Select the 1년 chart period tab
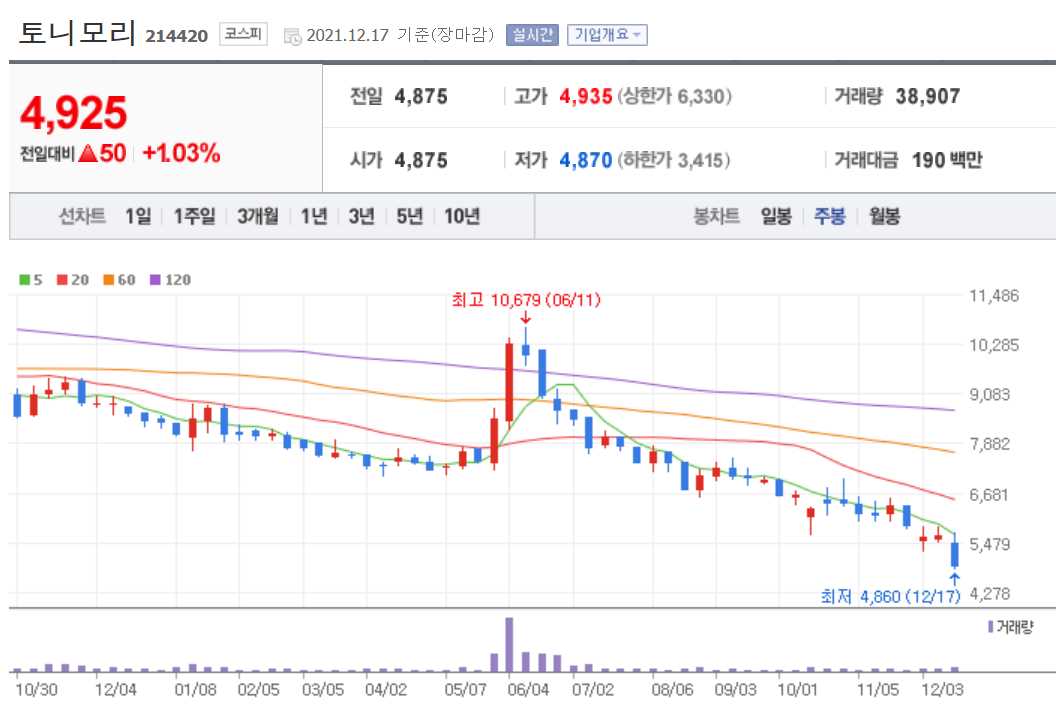Screen dimensions: 1056x709 point(315,215)
